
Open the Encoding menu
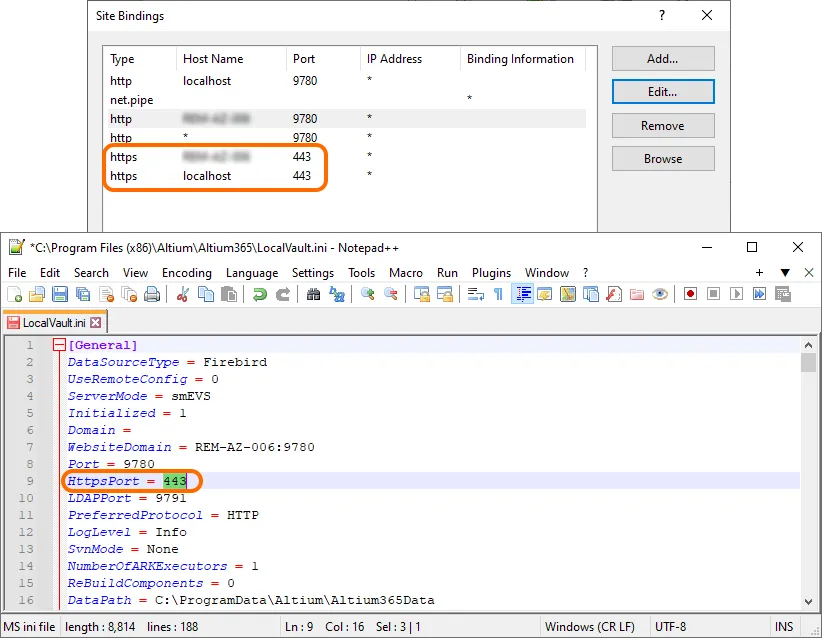(x=186, y=272)
